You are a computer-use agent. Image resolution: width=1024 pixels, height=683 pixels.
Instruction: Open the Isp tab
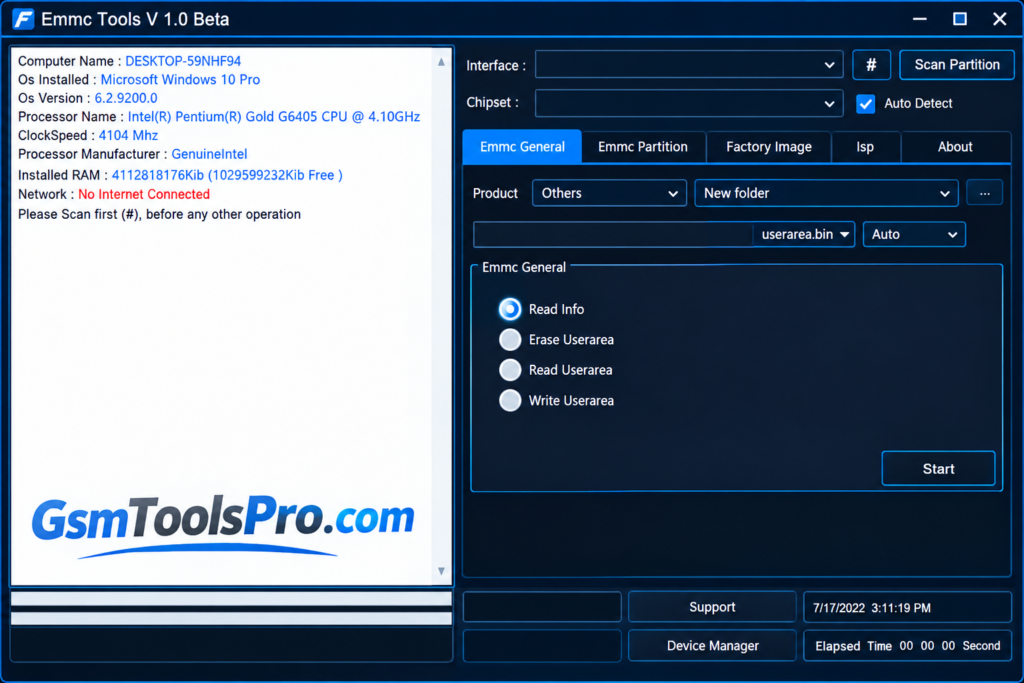point(865,147)
